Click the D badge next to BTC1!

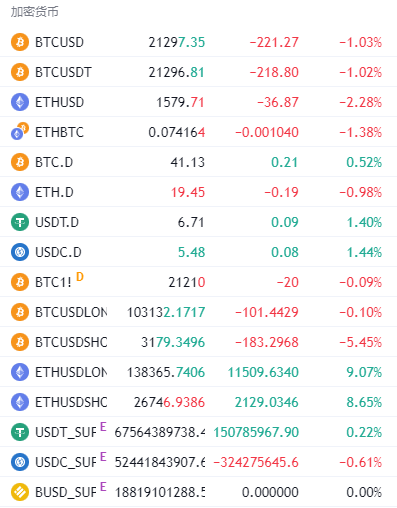[80, 277]
